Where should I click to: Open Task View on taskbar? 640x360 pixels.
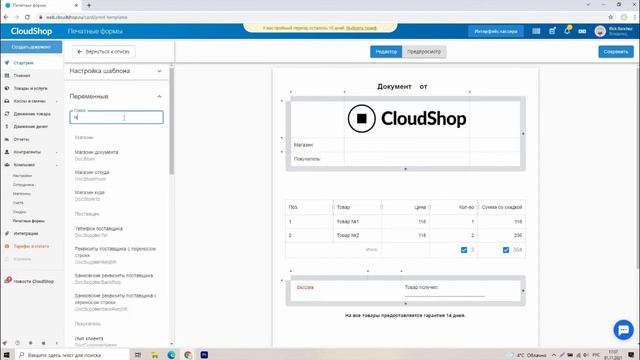click(x=138, y=355)
